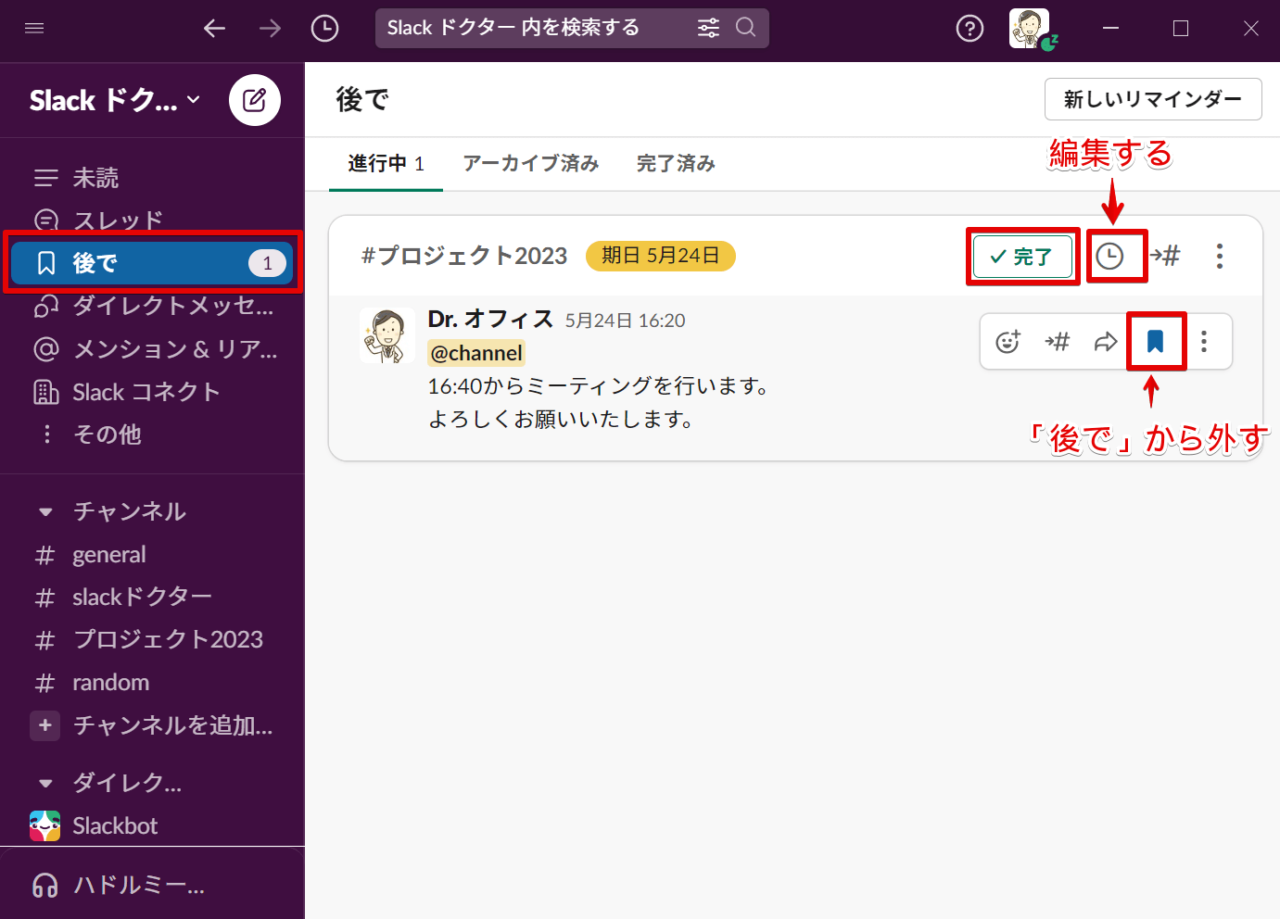The image size is (1280, 919).
Task: Collapse the ダイレクトメッセージ section arrow
Action: [45, 783]
